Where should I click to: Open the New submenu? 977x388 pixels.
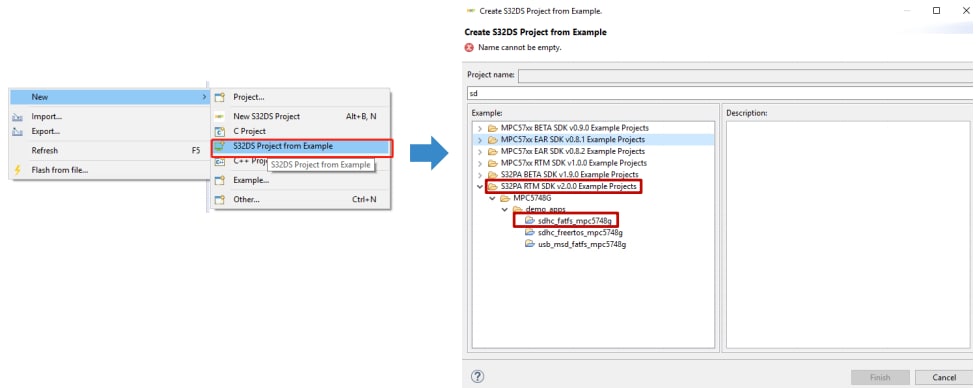109,97
